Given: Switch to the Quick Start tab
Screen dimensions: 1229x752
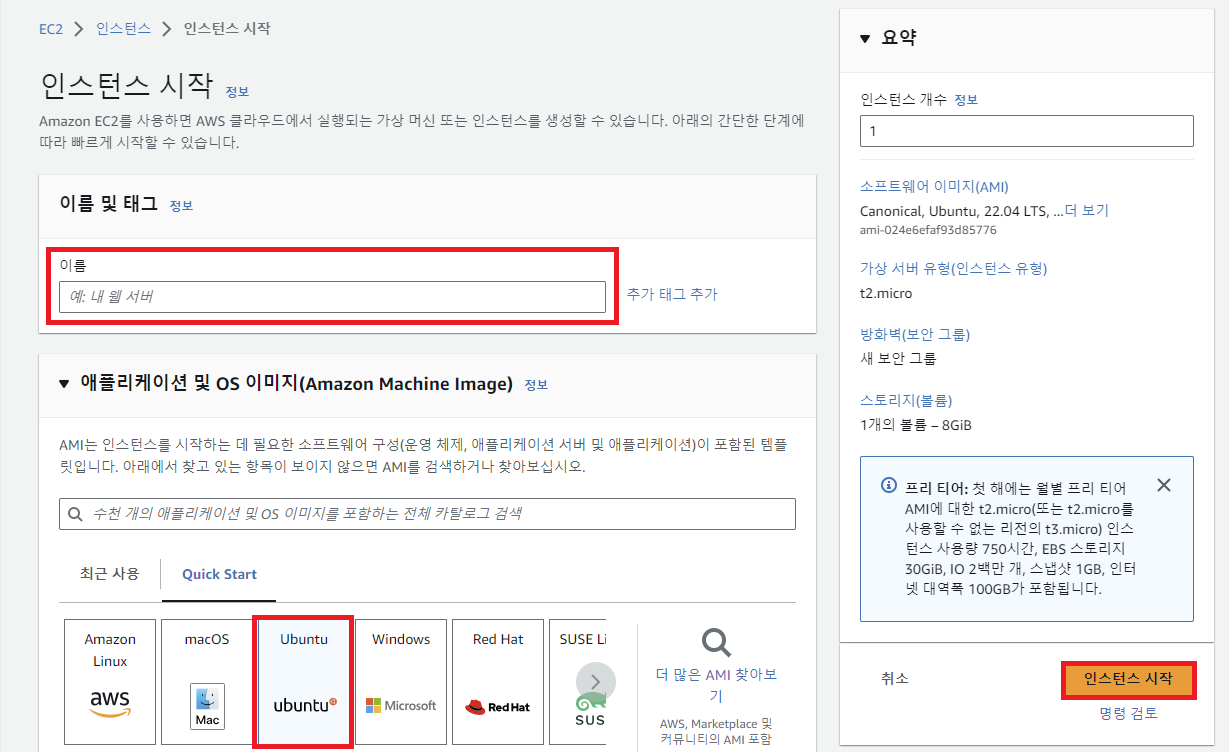Looking at the screenshot, I should (219, 574).
